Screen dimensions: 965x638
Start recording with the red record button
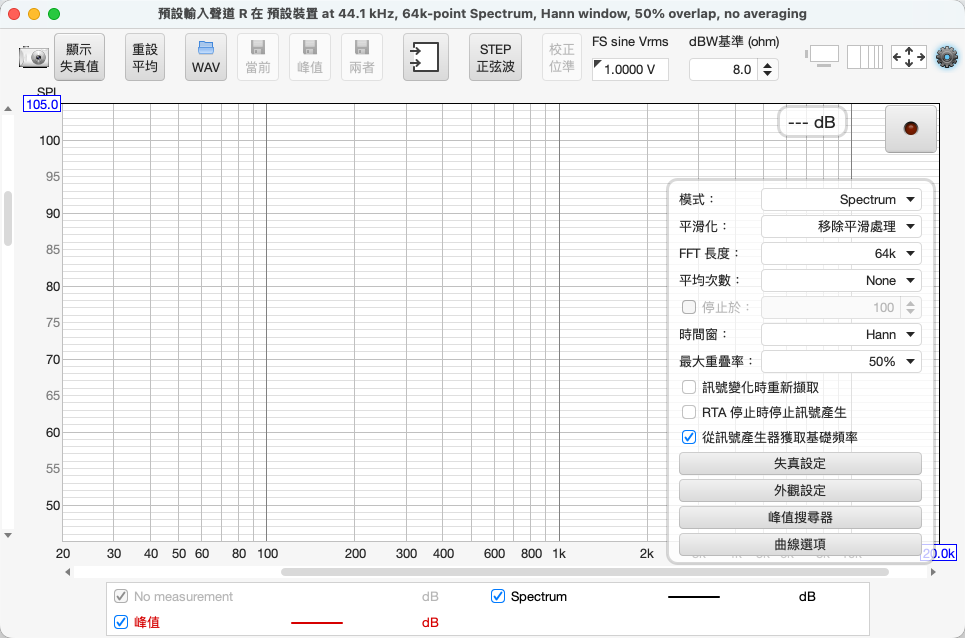click(x=911, y=128)
